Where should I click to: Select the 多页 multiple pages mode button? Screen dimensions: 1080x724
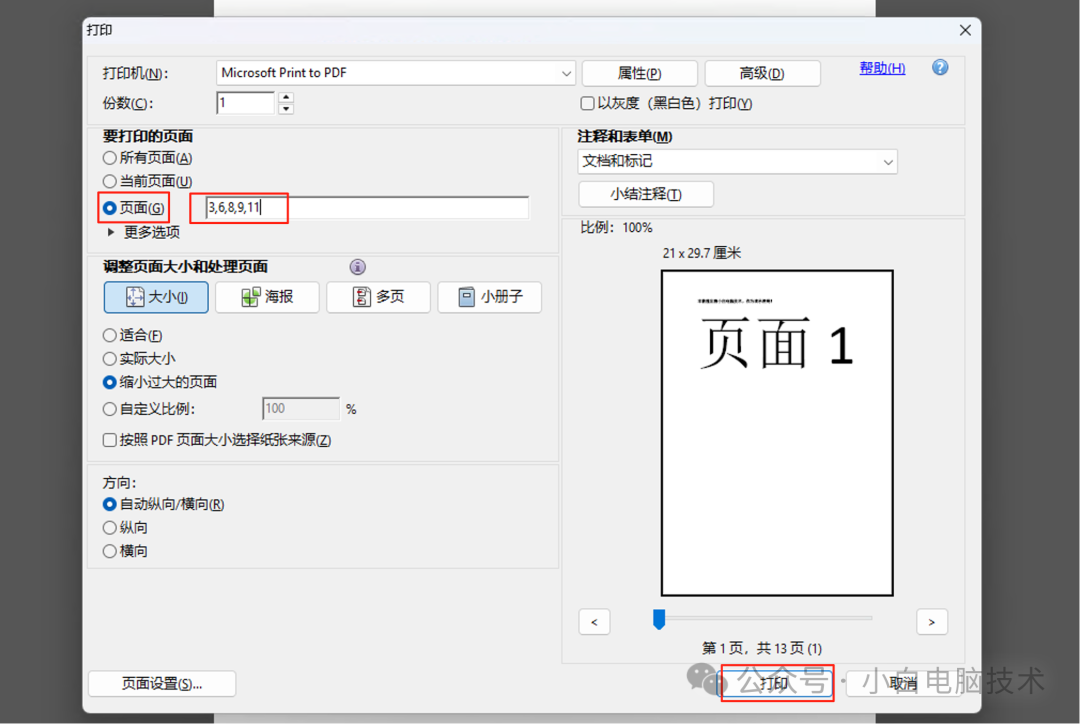[x=378, y=297]
